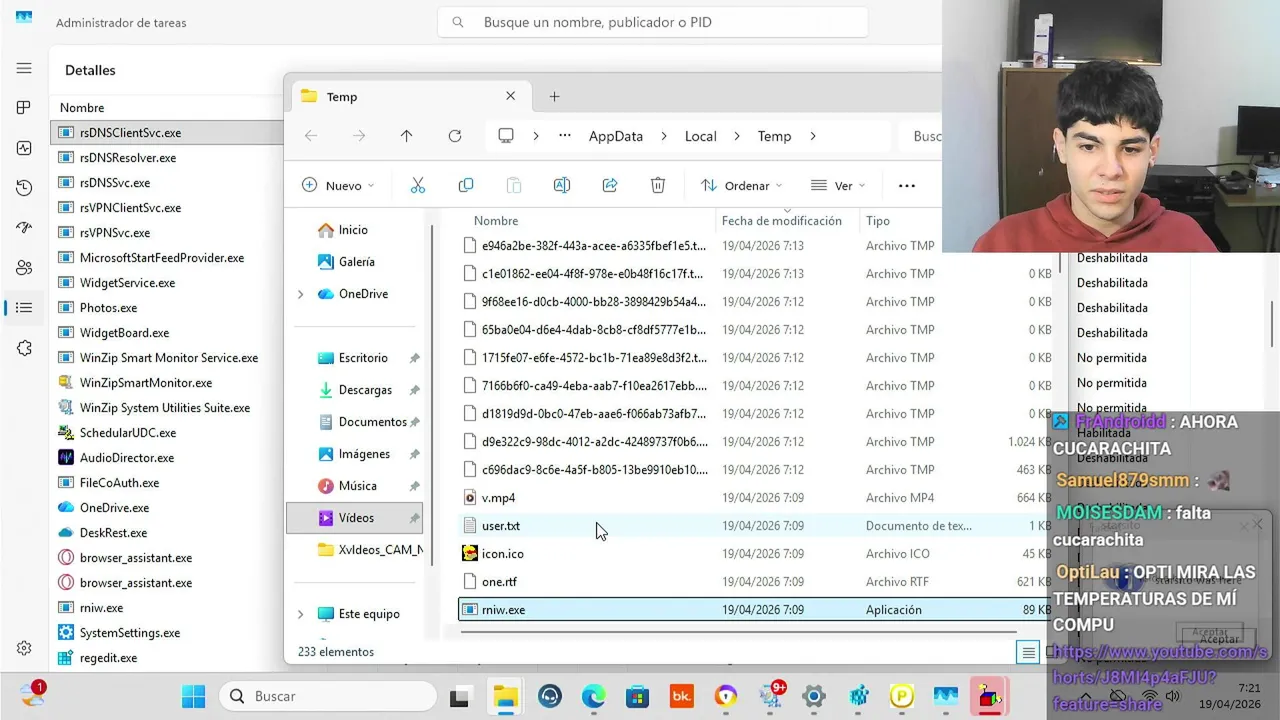The image size is (1280, 720).
Task: Select rsDNSClientSvc.exe in Task Manager
Action: pos(166,132)
